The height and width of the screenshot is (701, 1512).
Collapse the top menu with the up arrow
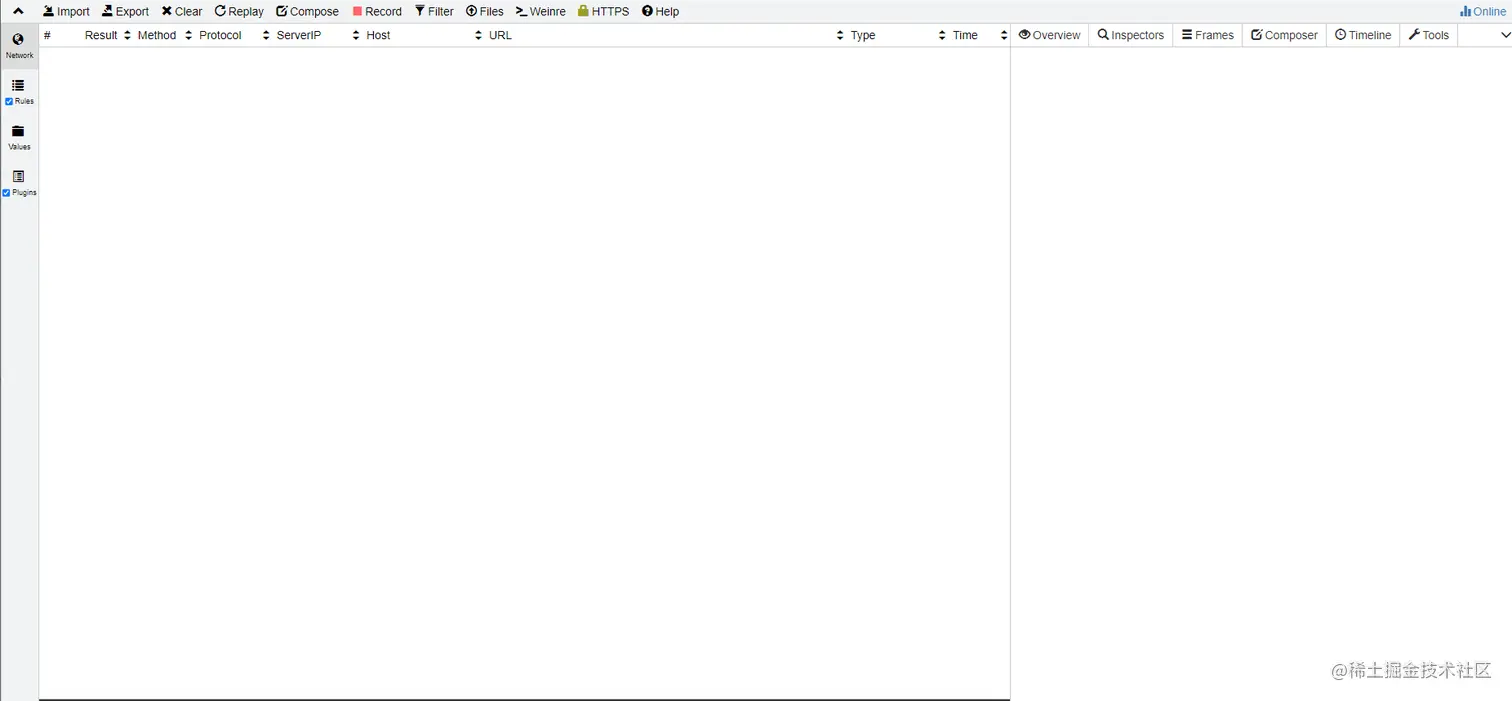pos(18,12)
